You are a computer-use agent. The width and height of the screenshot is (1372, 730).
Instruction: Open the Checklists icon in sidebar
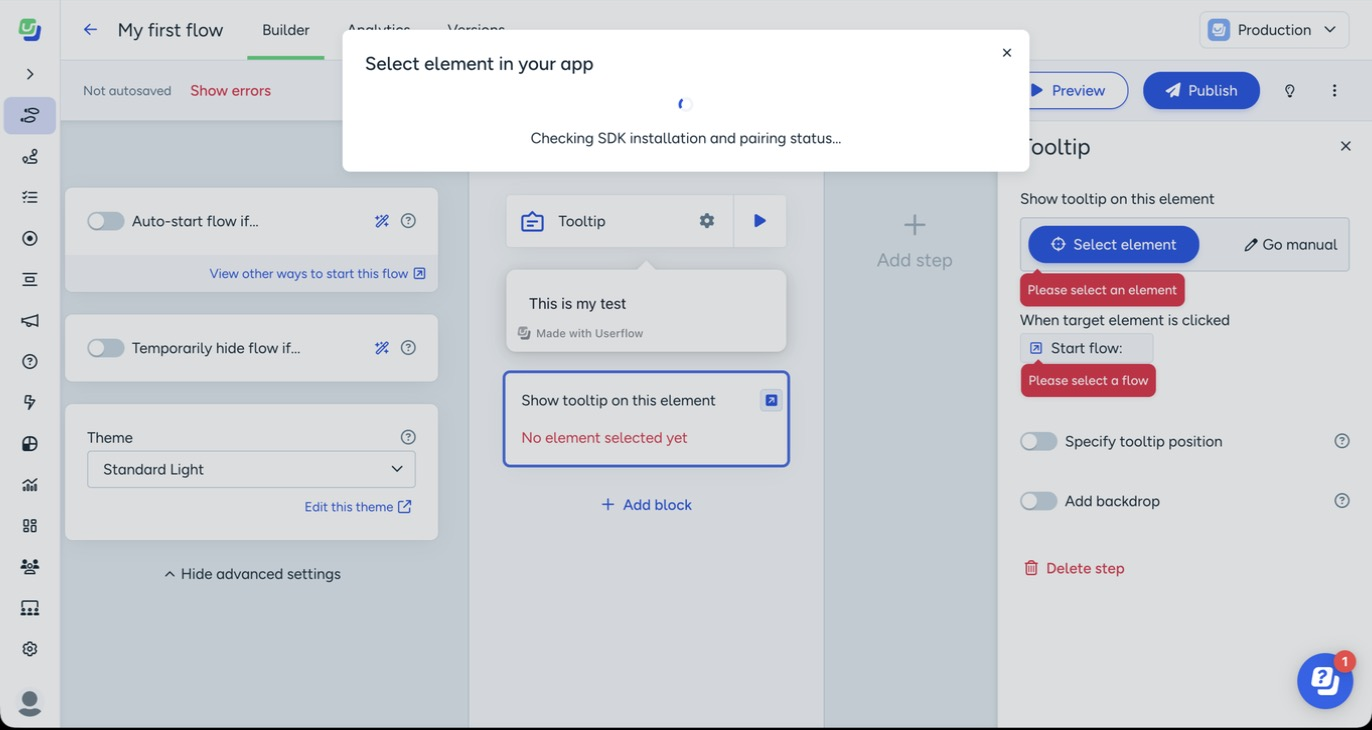point(30,197)
